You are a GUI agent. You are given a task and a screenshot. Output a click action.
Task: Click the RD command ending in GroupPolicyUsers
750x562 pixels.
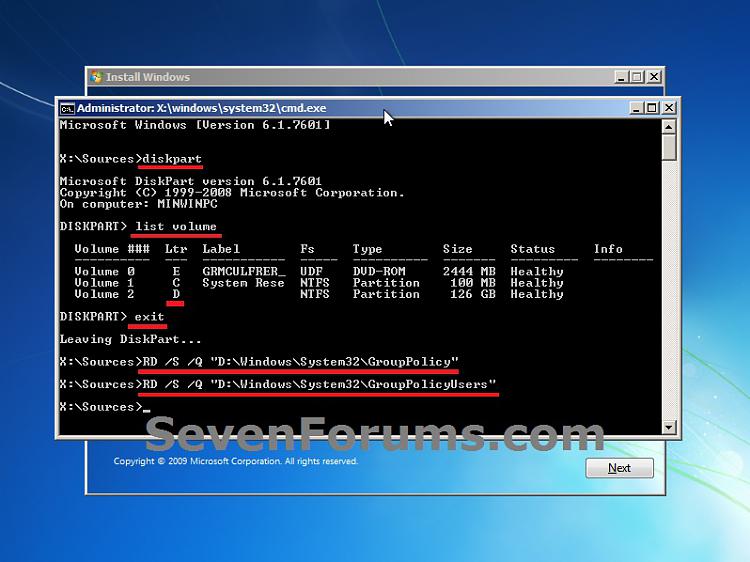(319, 385)
